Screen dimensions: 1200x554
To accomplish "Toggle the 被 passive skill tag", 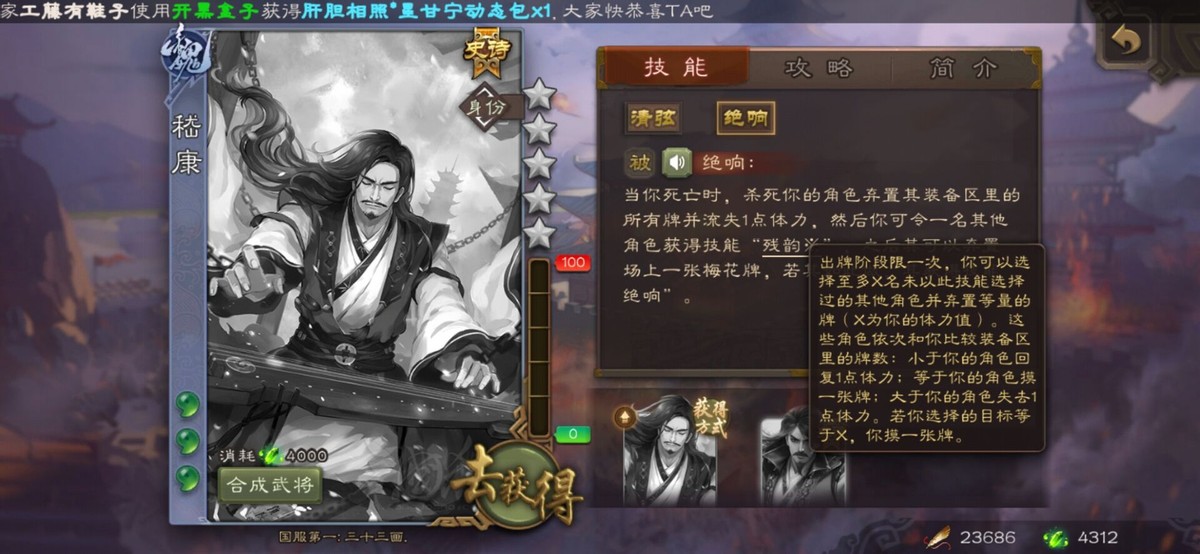I will 640,162.
